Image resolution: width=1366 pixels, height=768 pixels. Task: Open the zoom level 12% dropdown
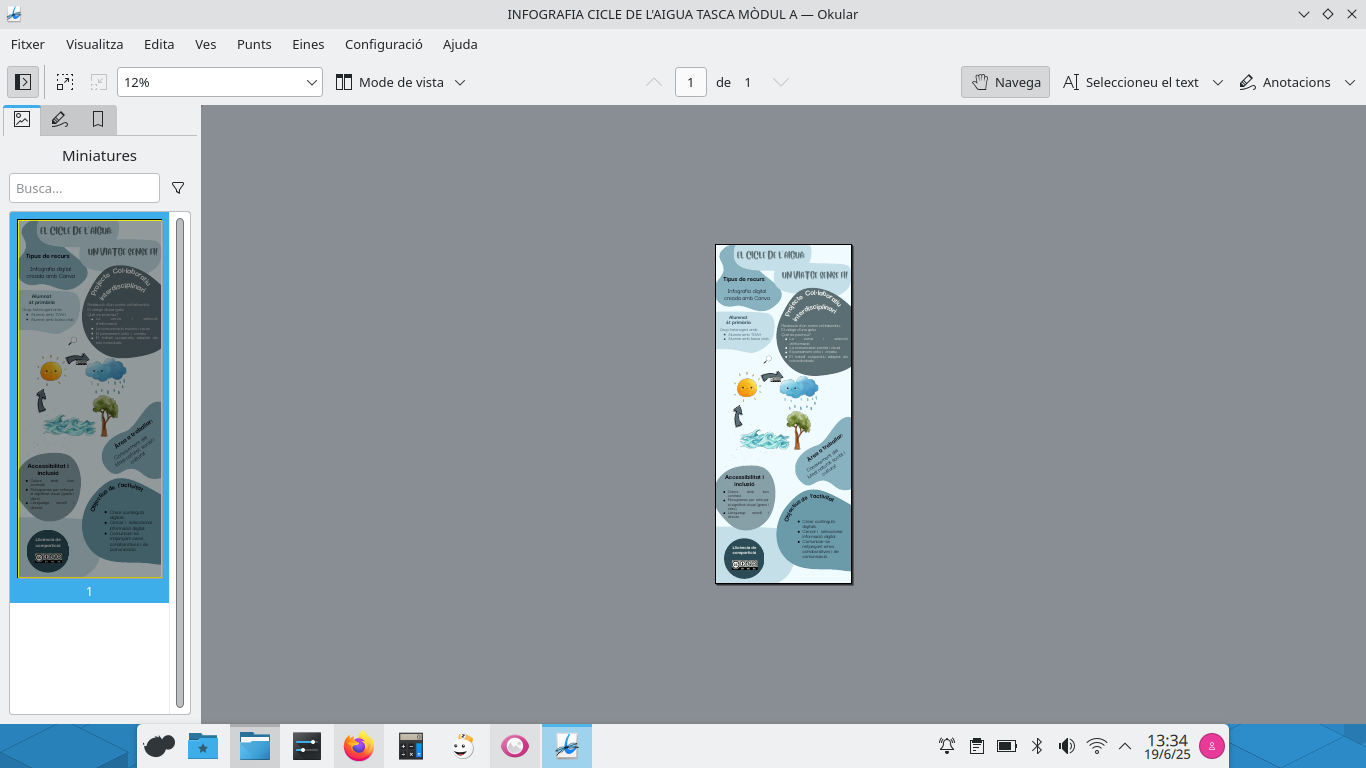point(219,82)
